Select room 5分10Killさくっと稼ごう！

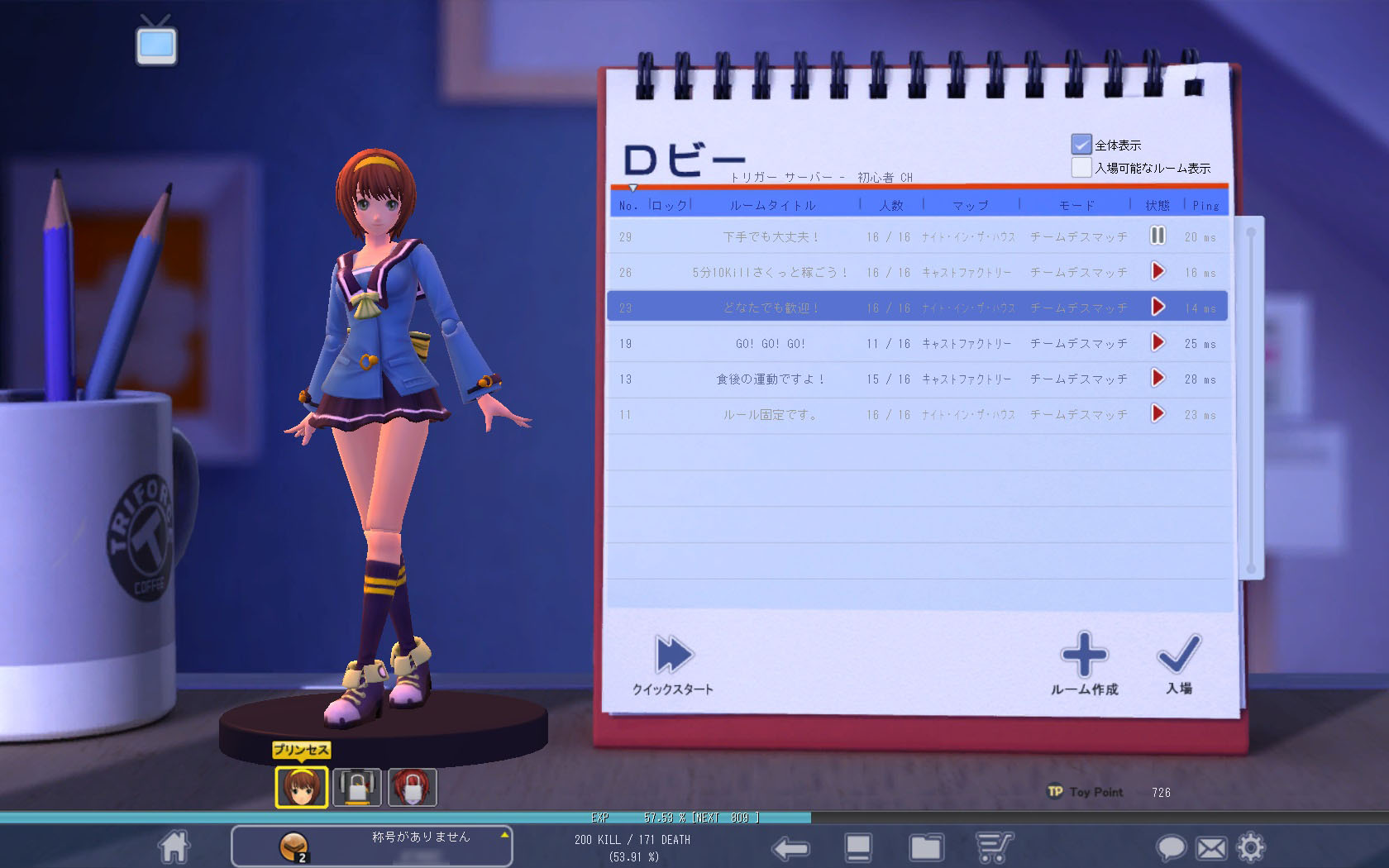coord(917,272)
